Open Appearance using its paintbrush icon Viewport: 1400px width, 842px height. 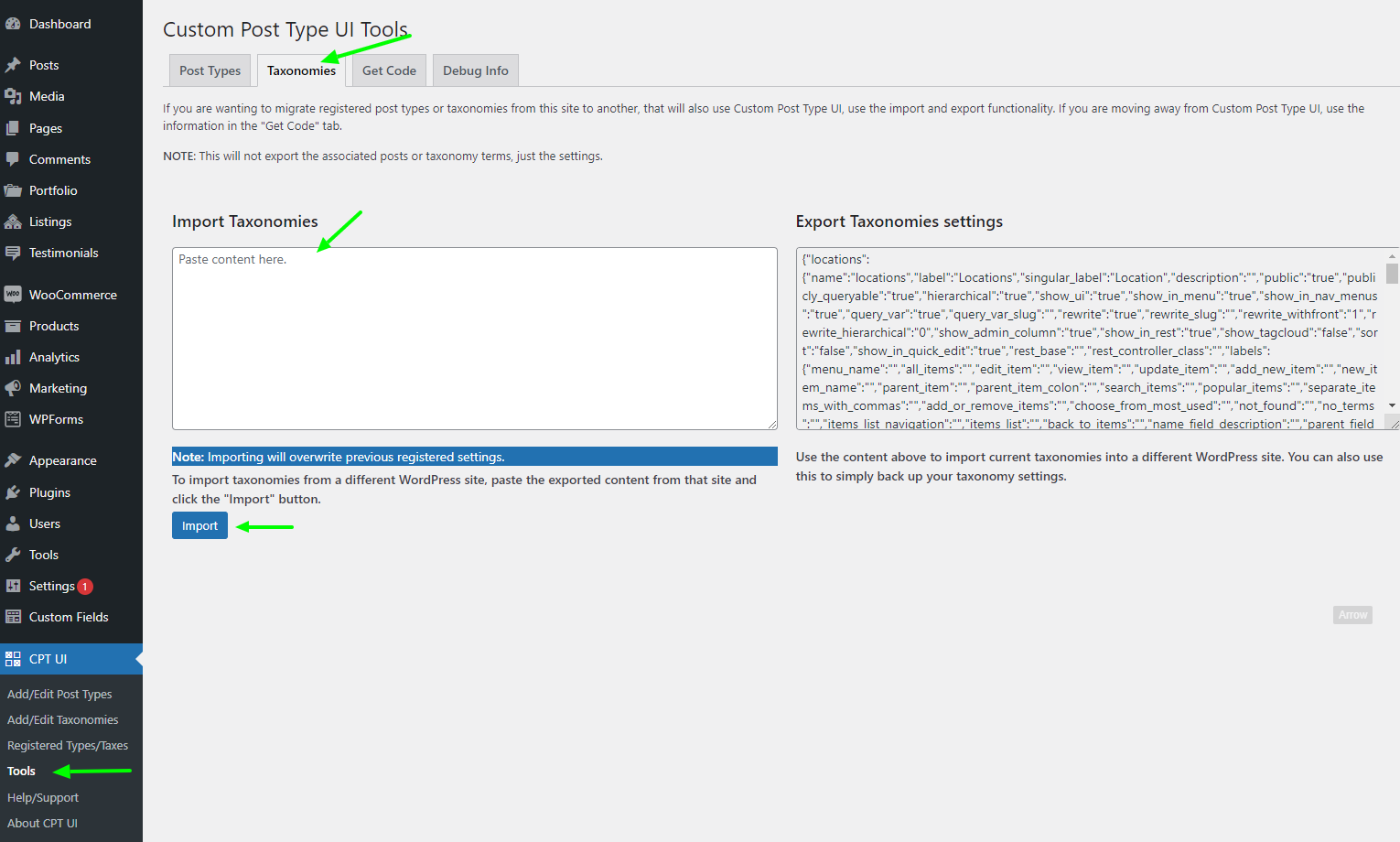[x=13, y=460]
